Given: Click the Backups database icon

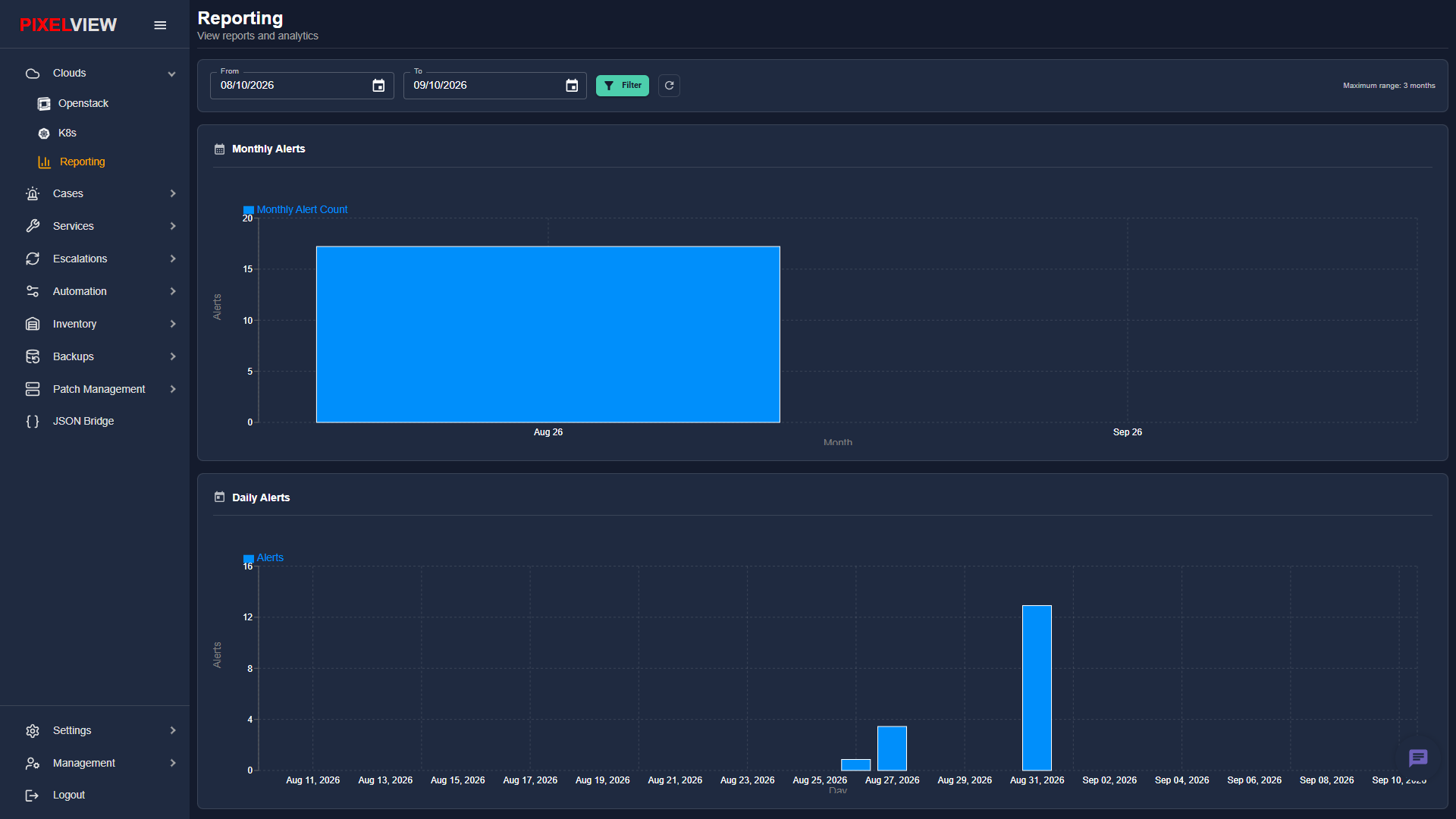Looking at the screenshot, I should (x=33, y=356).
